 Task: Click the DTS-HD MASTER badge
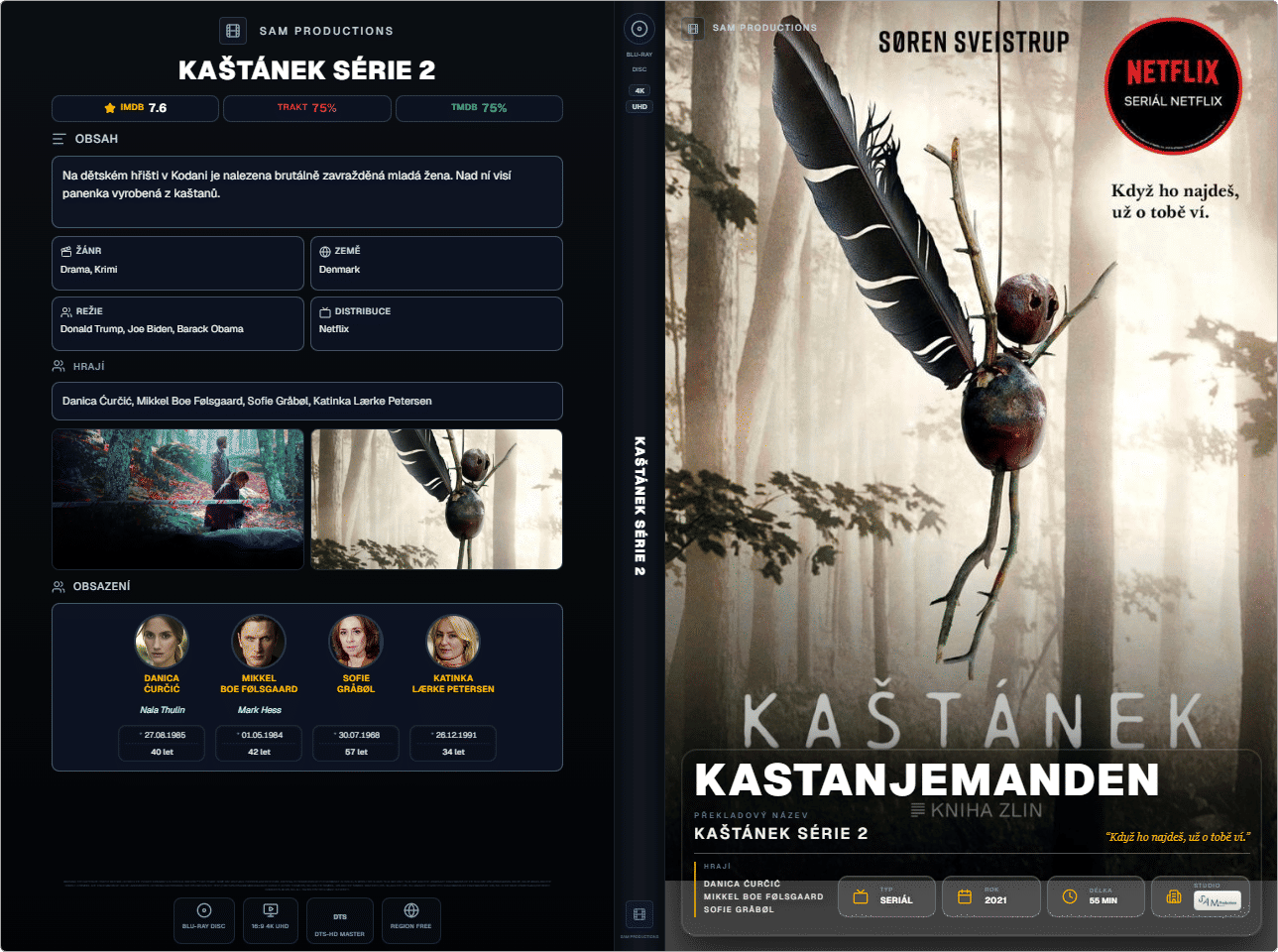click(x=340, y=922)
